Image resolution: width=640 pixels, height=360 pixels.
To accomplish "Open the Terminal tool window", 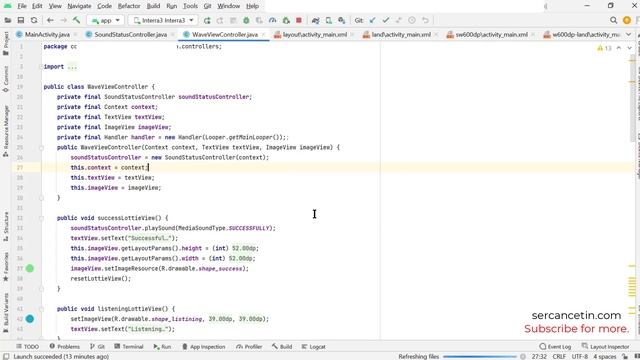I will (x=129, y=347).
